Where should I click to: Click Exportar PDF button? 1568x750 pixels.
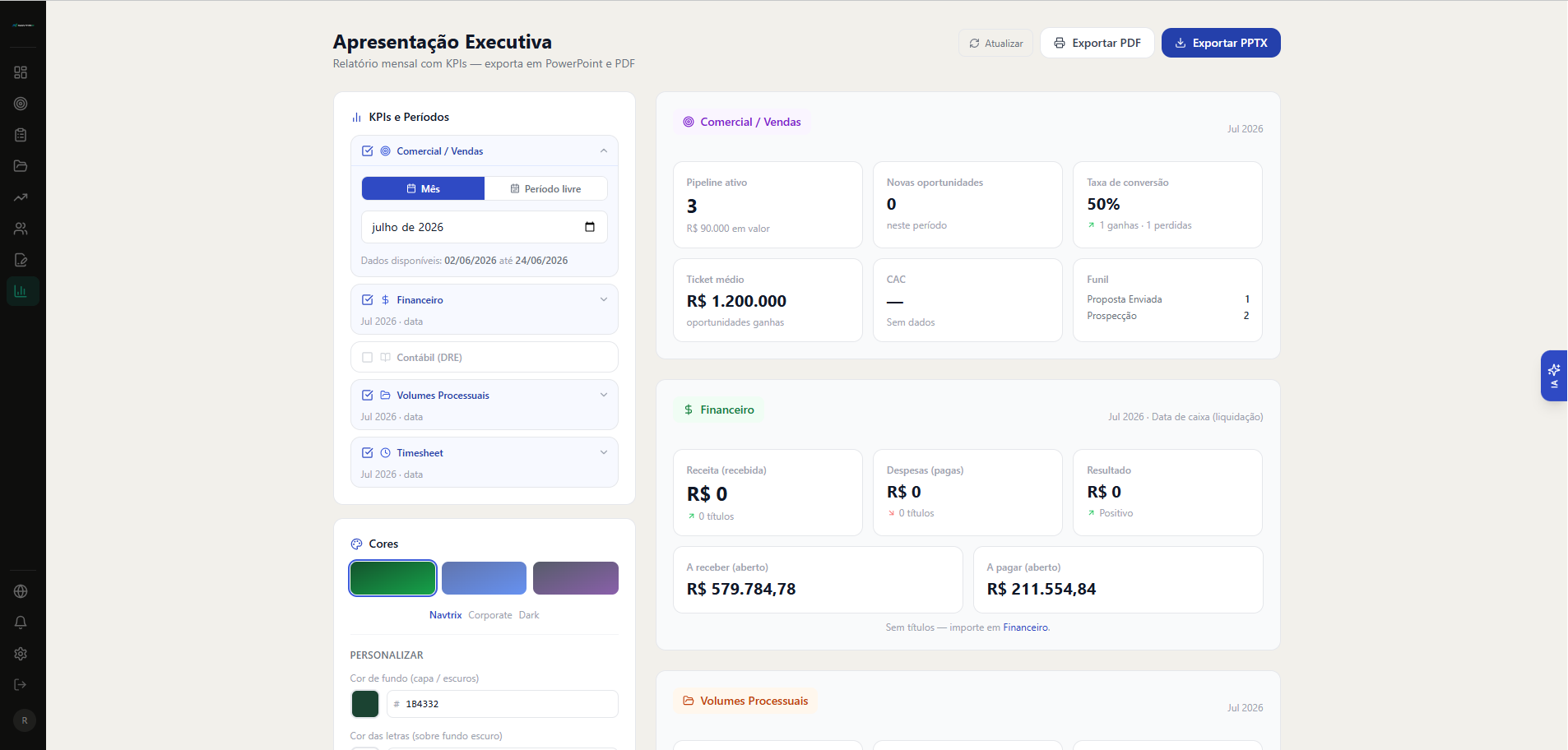click(x=1097, y=43)
